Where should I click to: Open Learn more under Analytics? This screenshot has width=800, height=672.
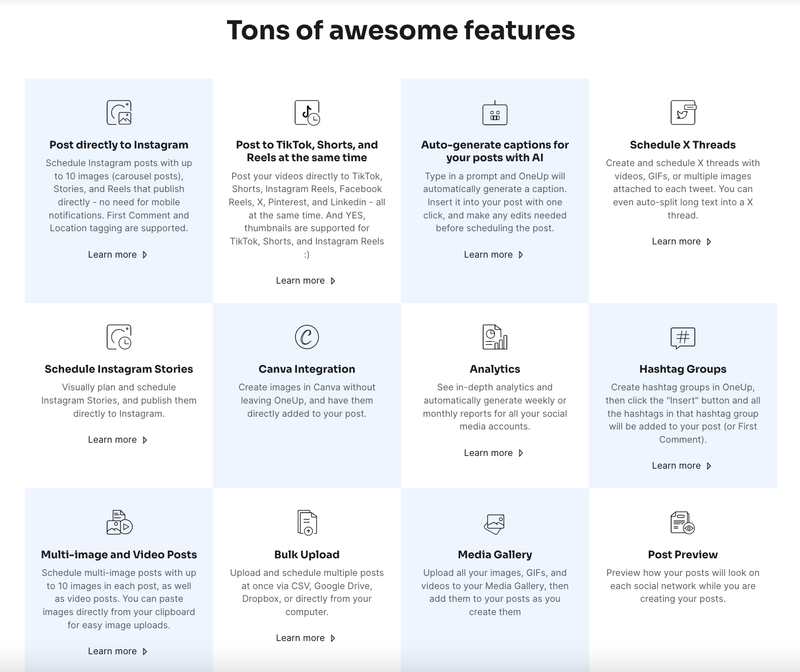point(494,453)
